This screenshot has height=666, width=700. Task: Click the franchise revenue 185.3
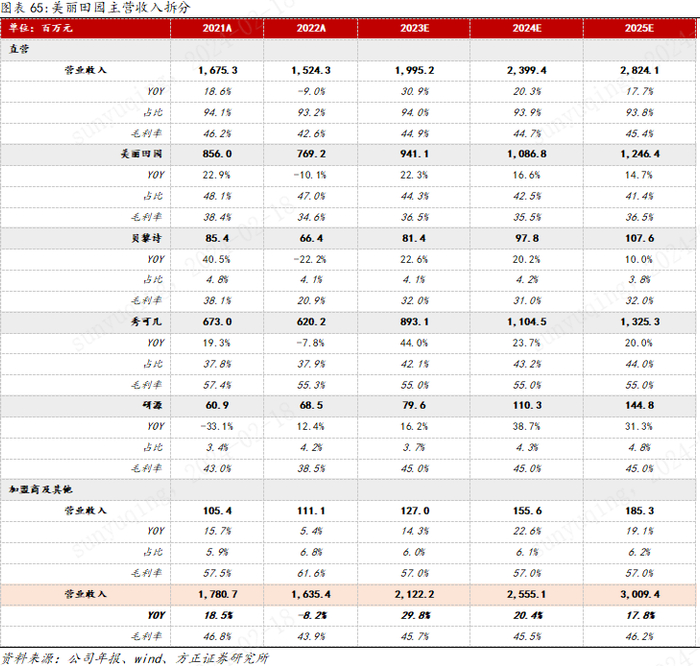coord(639,511)
